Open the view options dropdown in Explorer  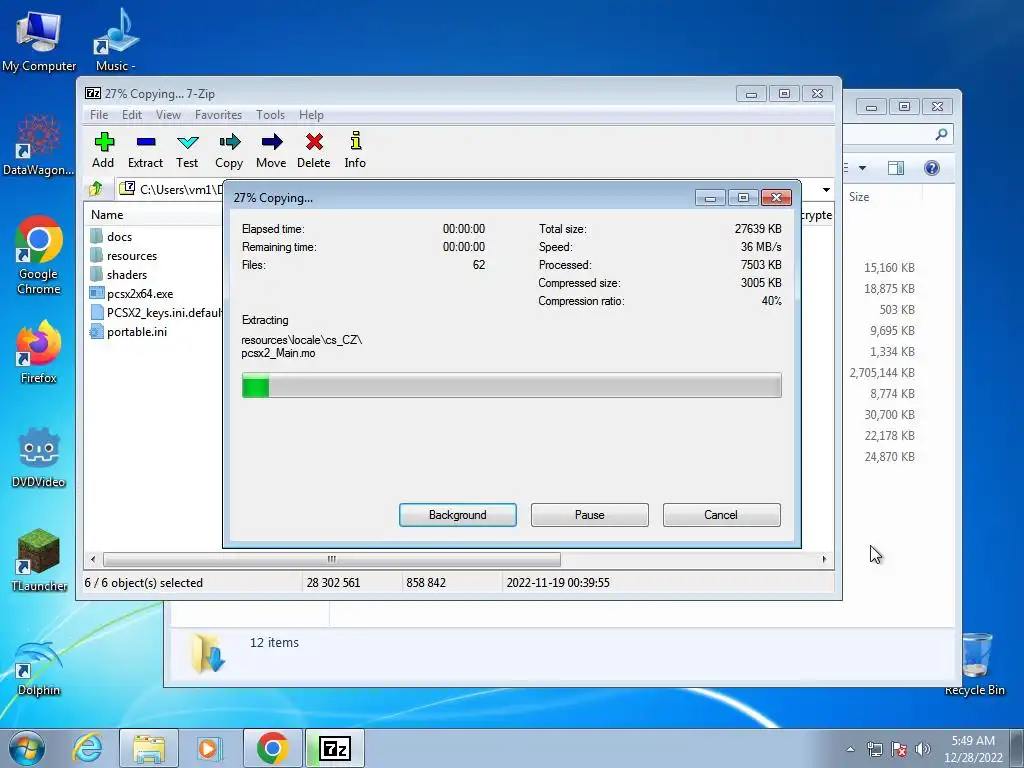click(x=862, y=168)
